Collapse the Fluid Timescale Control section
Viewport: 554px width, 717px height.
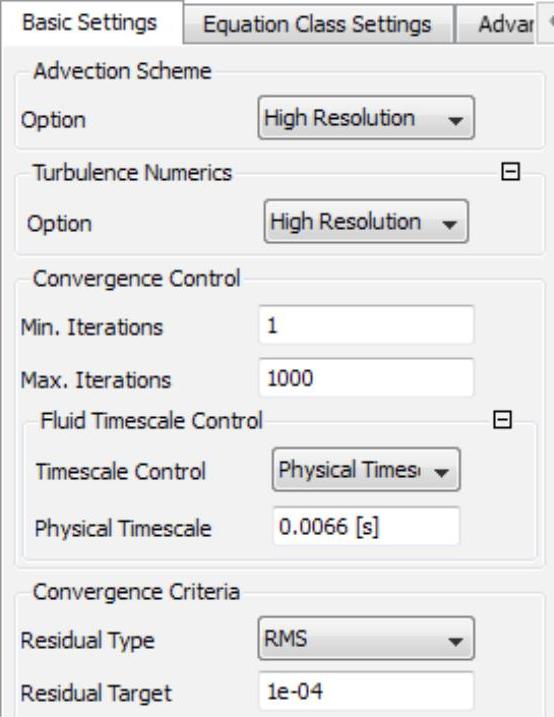502,420
